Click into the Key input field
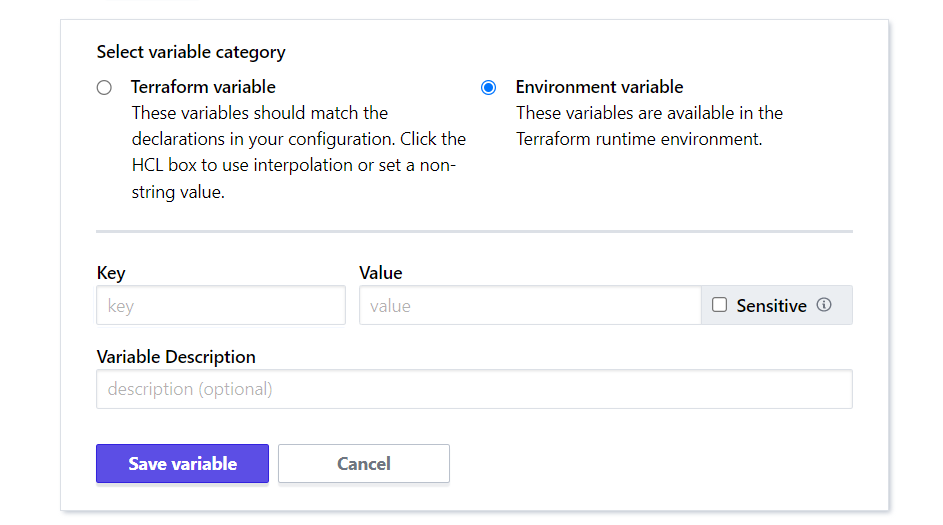943x525 pixels. click(x=220, y=306)
